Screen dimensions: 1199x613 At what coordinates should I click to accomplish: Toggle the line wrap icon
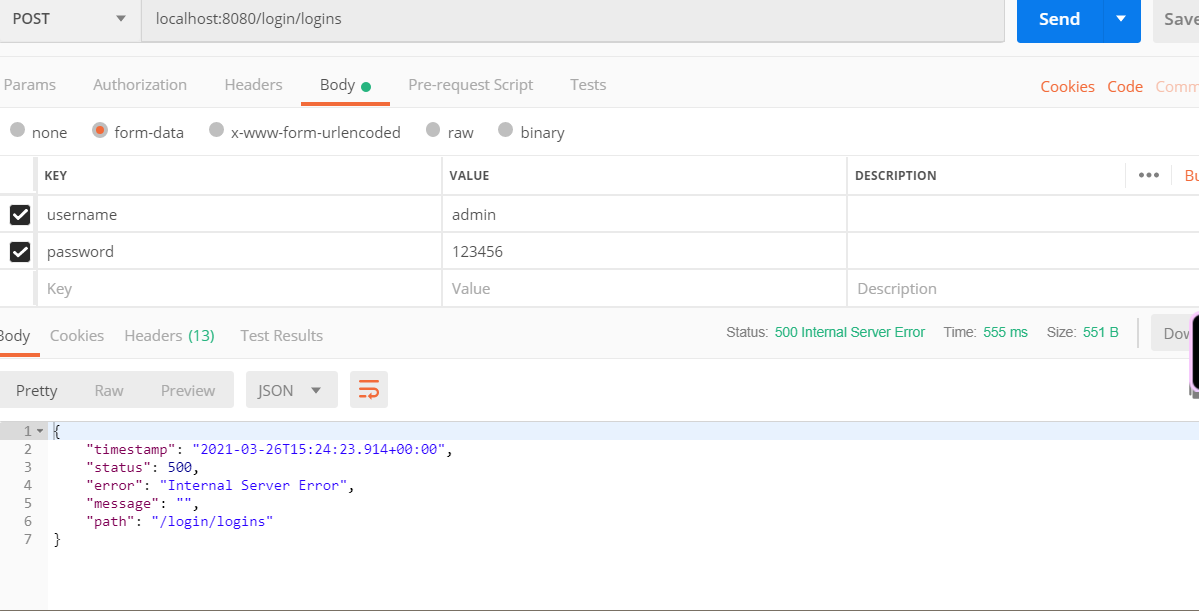(x=369, y=391)
